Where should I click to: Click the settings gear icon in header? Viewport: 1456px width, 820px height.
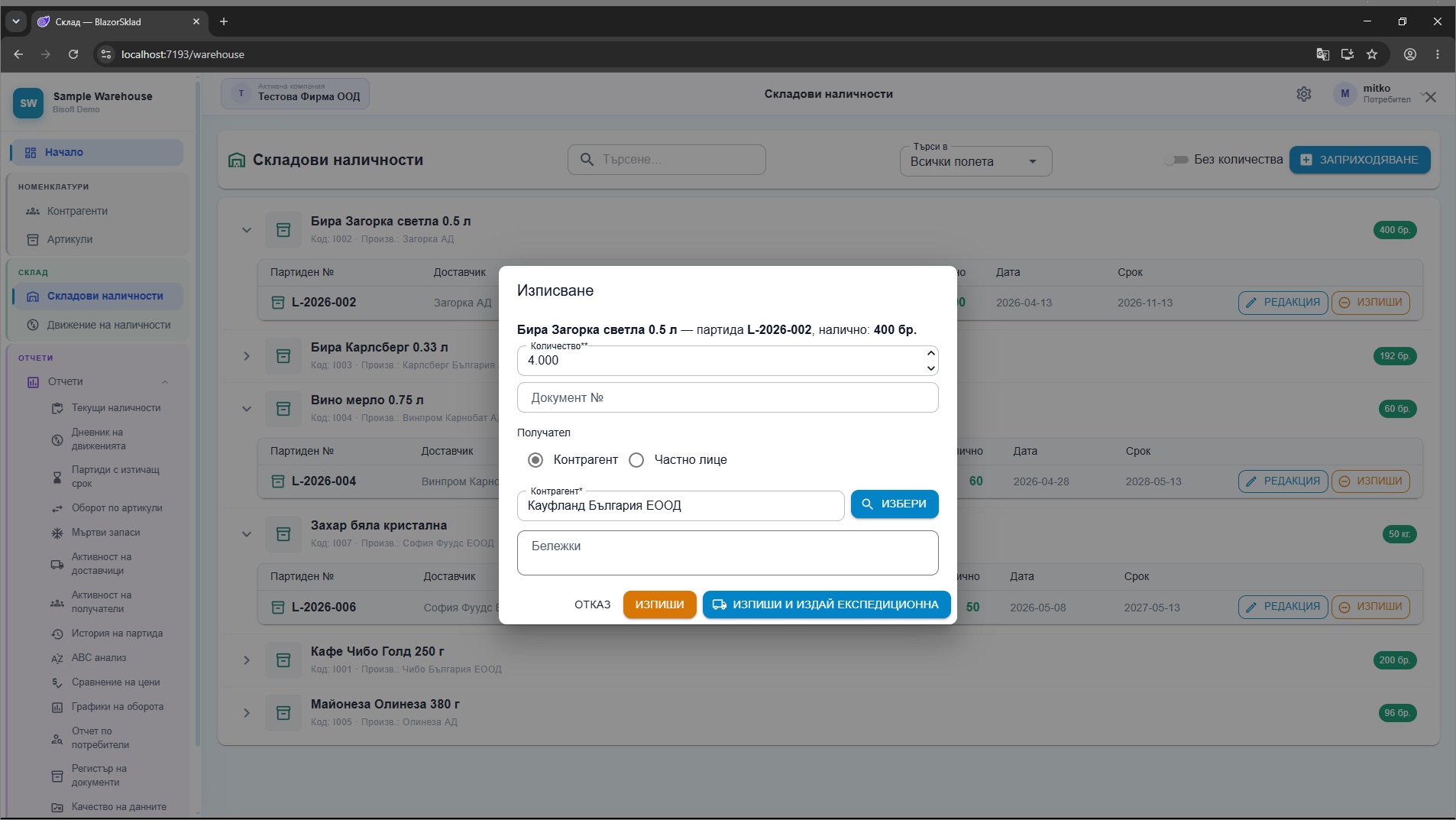coord(1304,94)
